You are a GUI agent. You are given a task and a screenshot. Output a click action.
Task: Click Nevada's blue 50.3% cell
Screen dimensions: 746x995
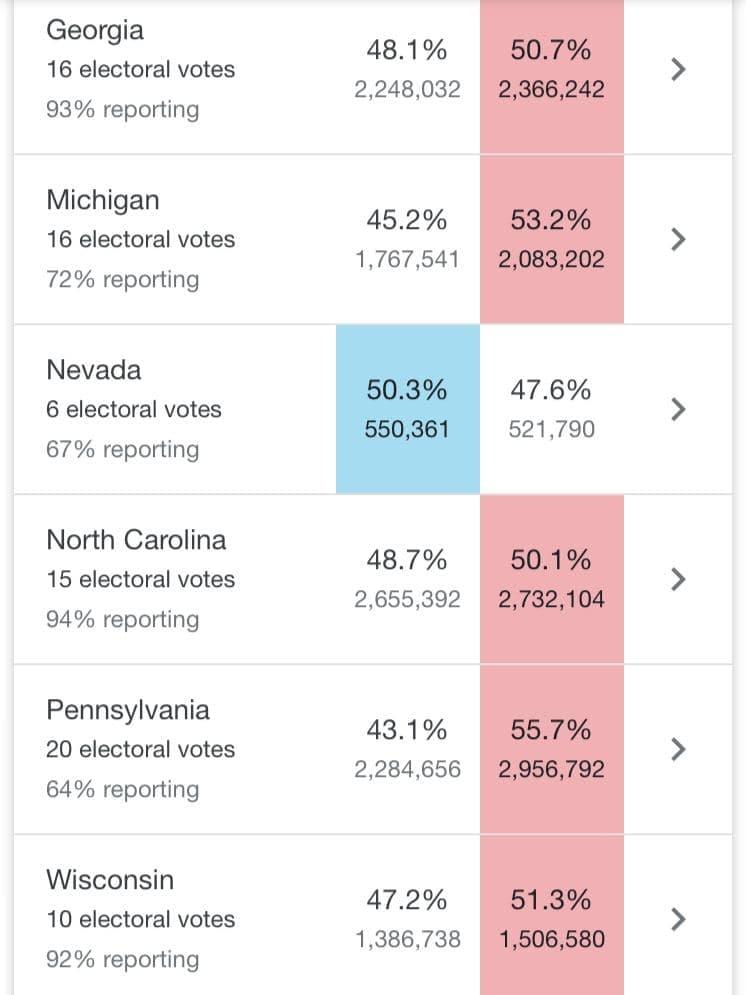click(407, 408)
